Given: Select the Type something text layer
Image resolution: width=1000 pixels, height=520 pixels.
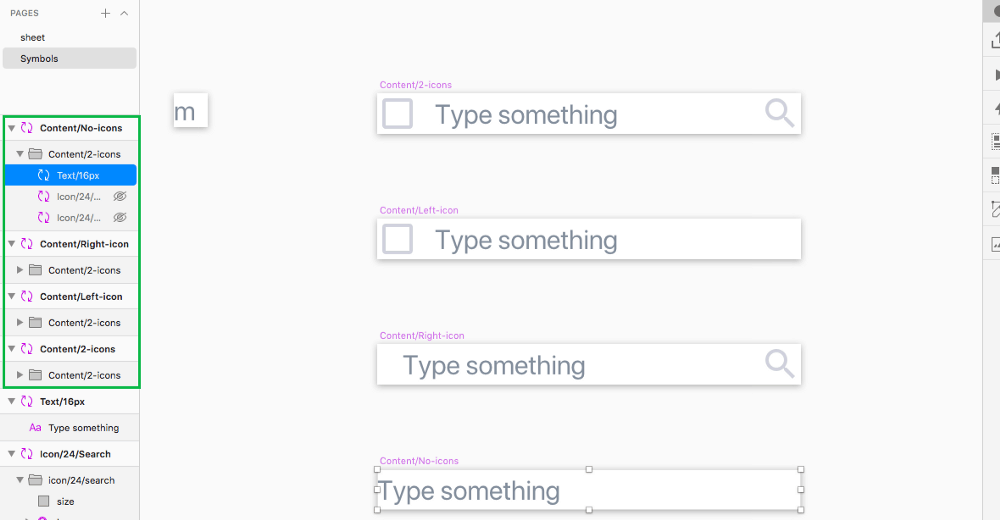Looking at the screenshot, I should (84, 427).
